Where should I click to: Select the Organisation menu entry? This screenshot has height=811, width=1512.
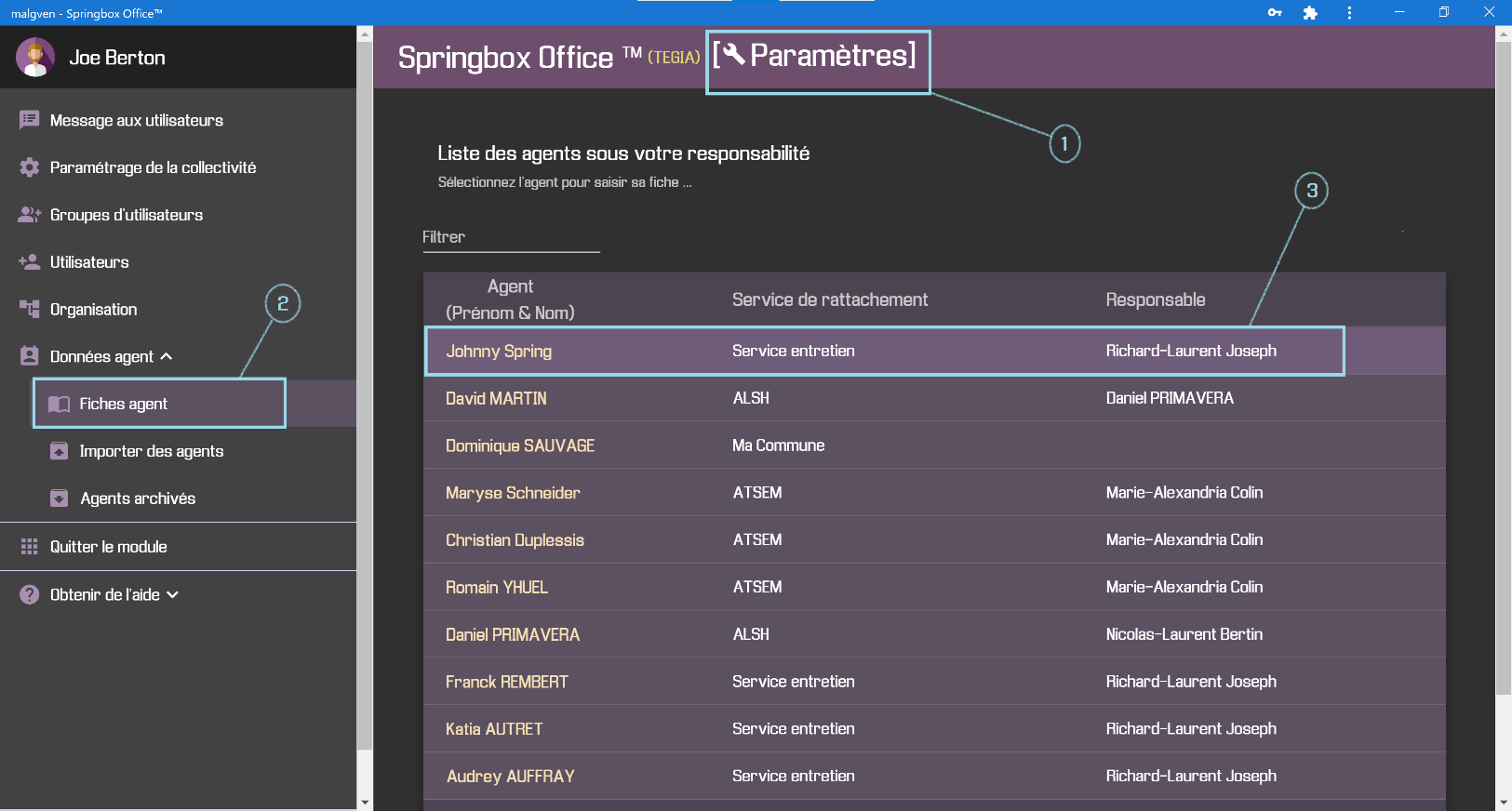93,310
